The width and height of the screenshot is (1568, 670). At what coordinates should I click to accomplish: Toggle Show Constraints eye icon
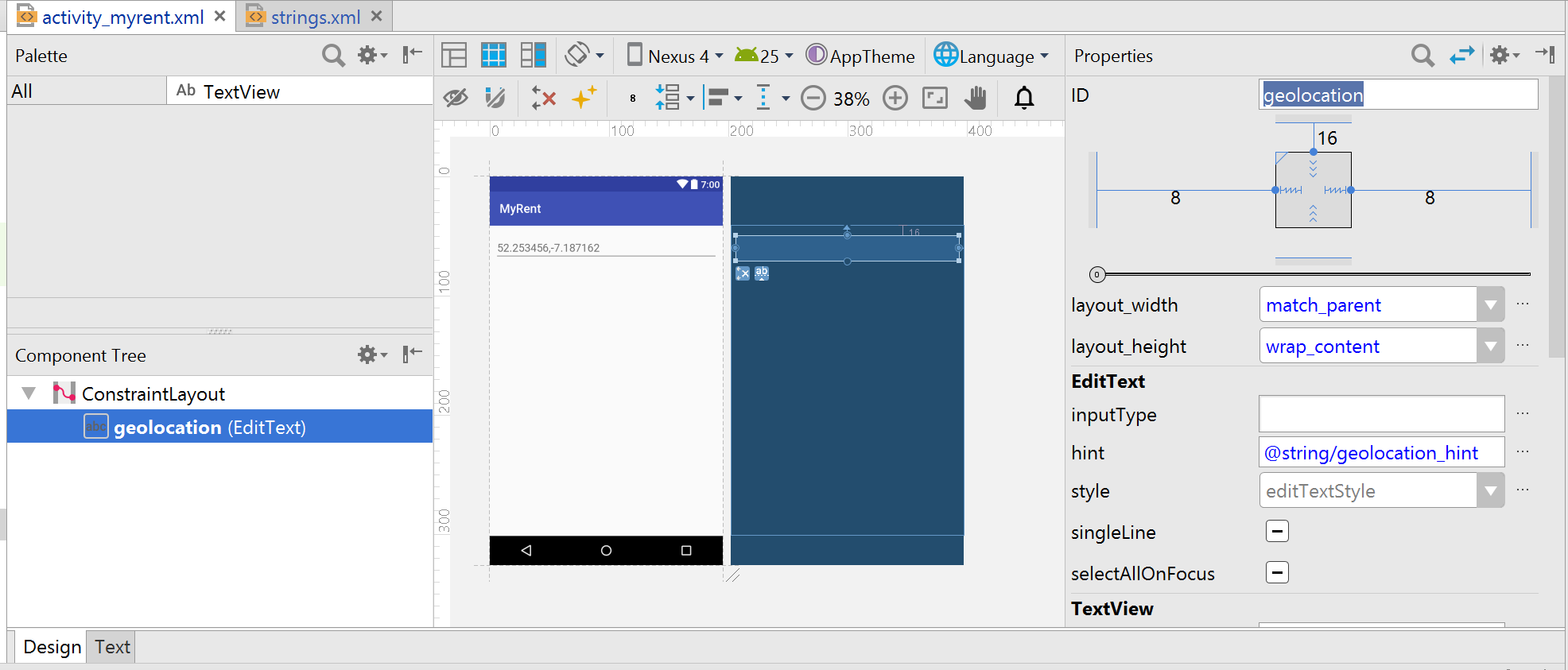(x=456, y=98)
